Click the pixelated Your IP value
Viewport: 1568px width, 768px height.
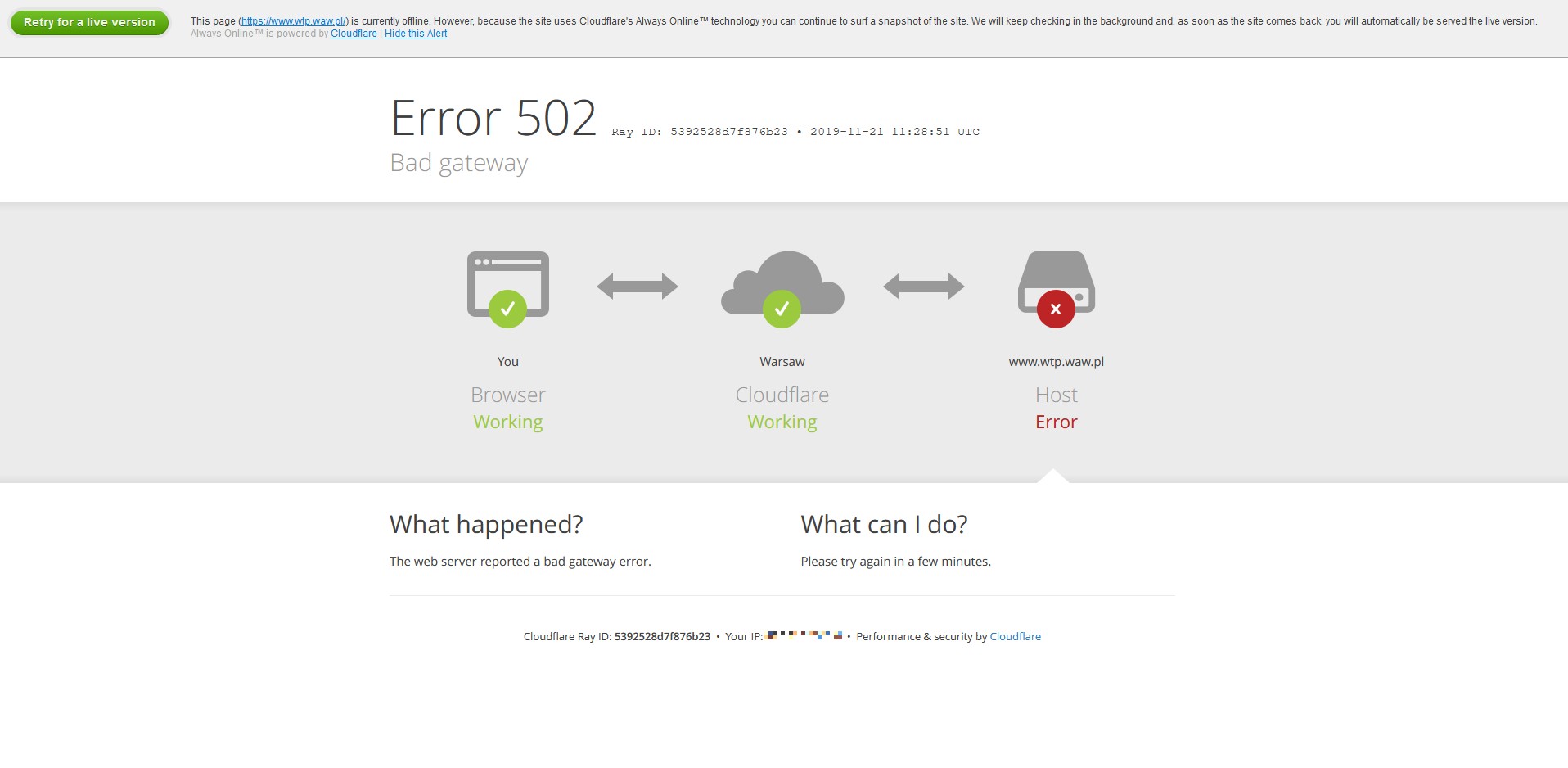click(x=804, y=635)
